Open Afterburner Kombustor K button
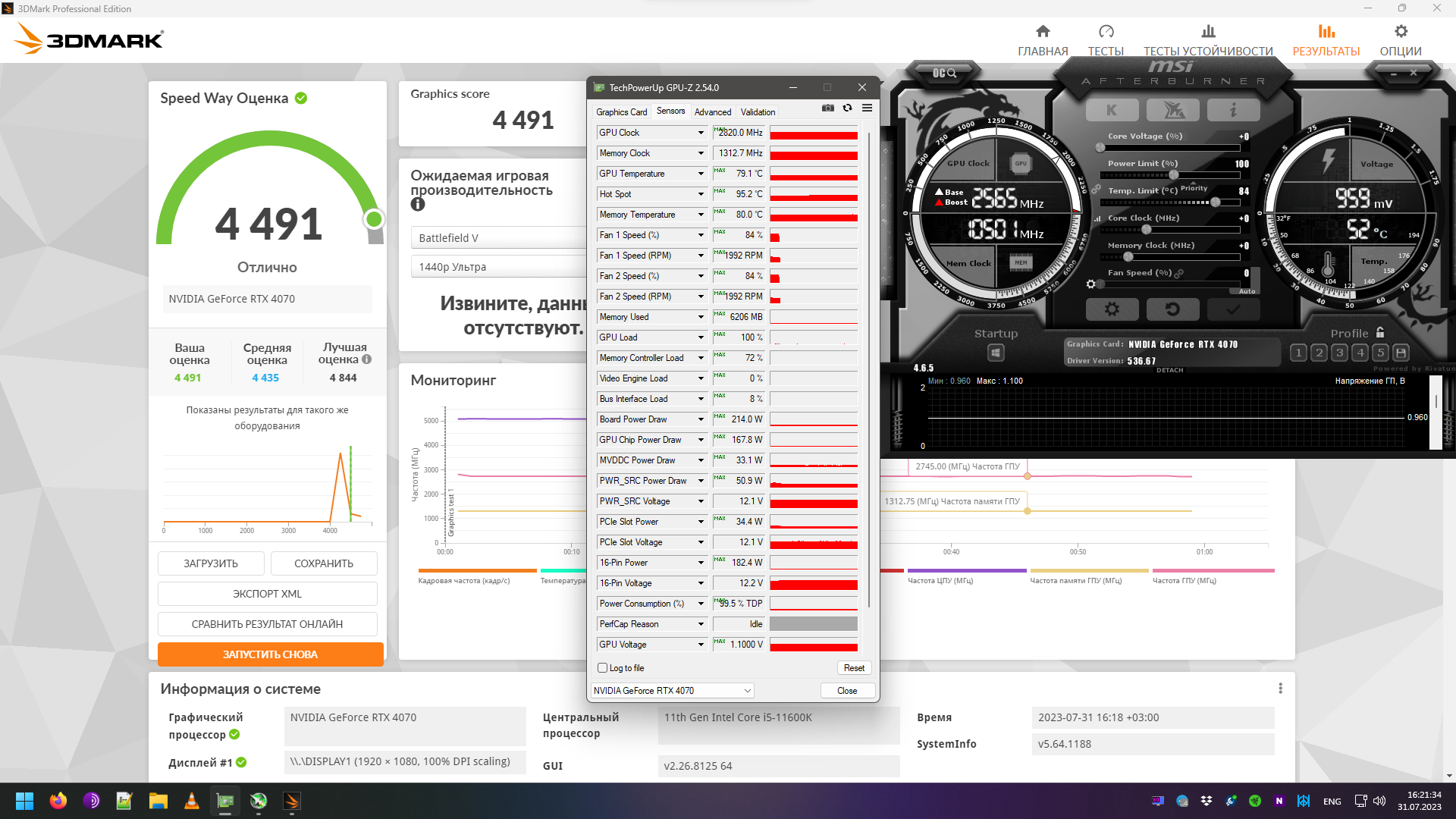1456x819 pixels. point(1112,110)
